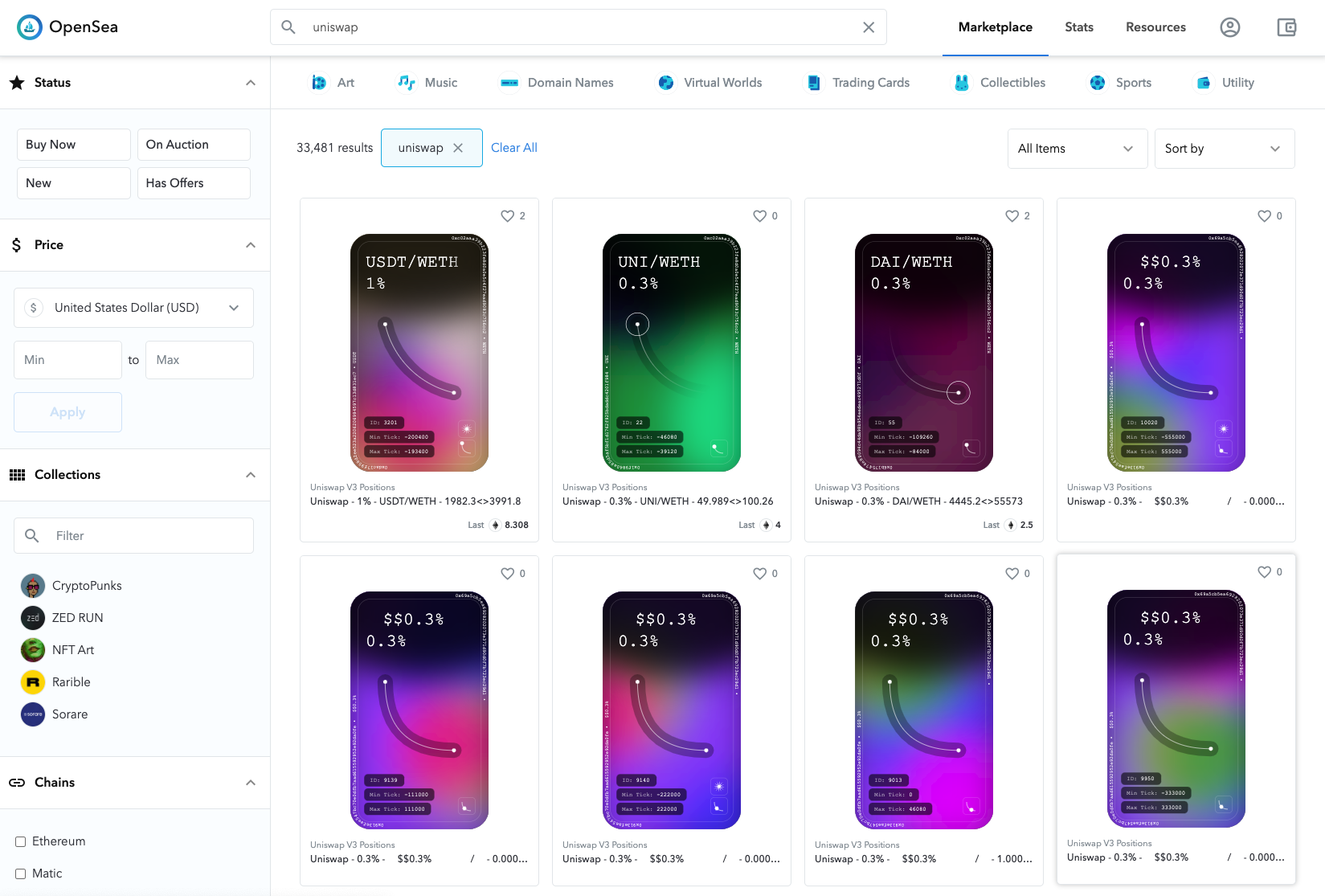This screenshot has height=896, width=1325.
Task: Open the Resources menu
Action: pyautogui.click(x=1155, y=27)
